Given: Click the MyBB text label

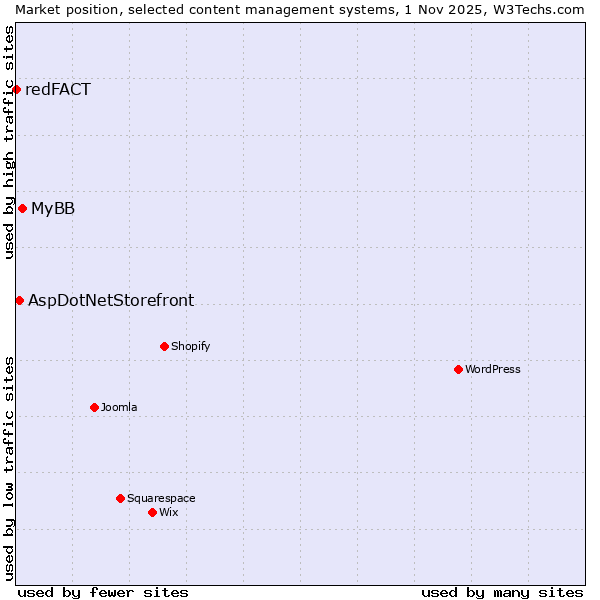Looking at the screenshot, I should (x=53, y=208).
